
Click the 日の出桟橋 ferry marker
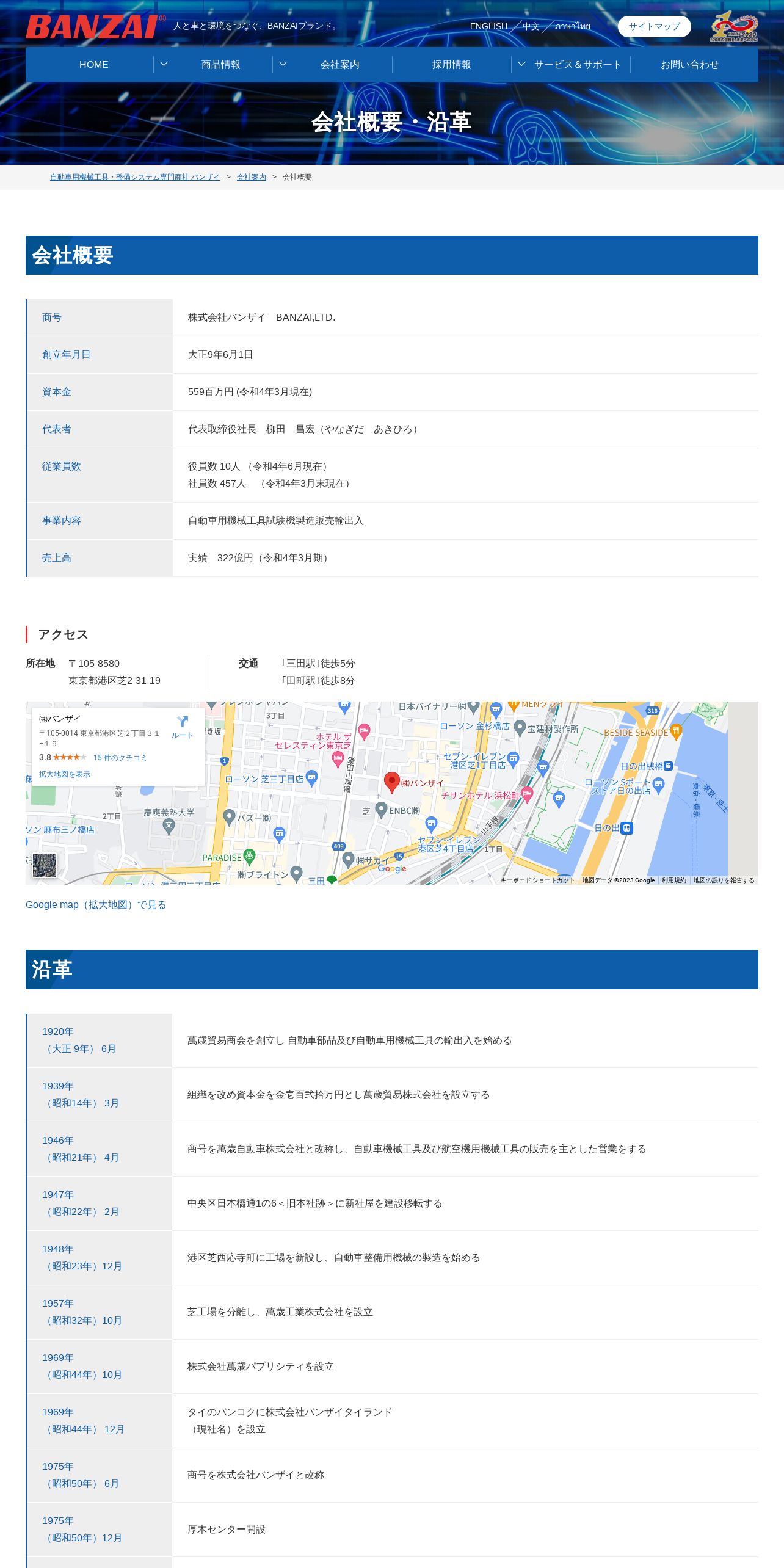coord(669,766)
